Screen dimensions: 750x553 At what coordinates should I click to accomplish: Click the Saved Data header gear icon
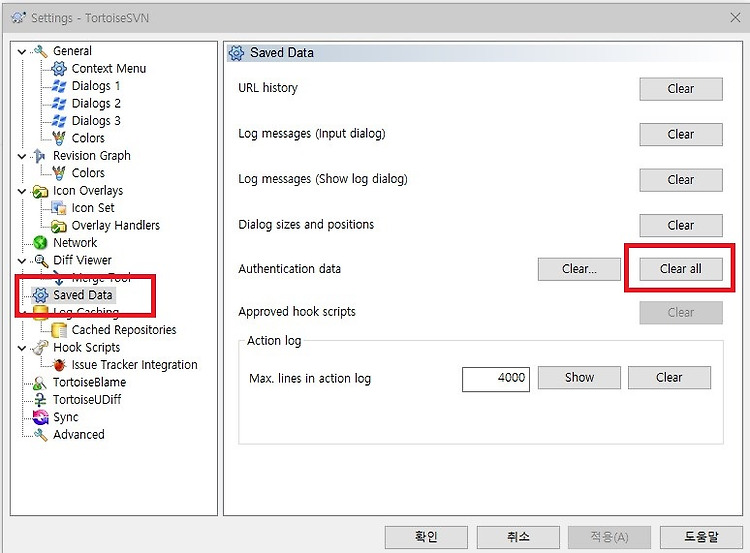pos(236,53)
